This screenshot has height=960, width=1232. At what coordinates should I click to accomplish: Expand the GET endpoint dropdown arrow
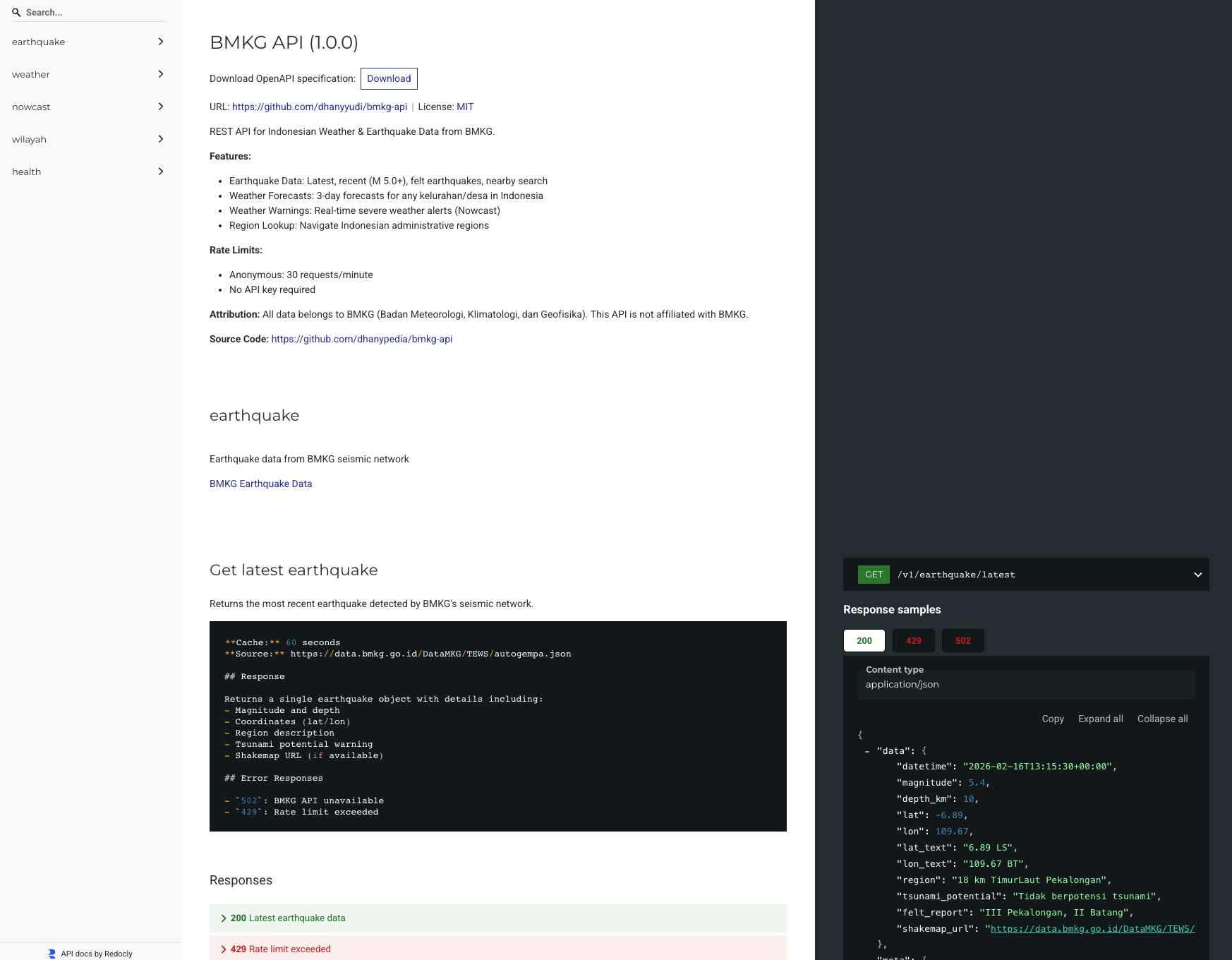1197,575
